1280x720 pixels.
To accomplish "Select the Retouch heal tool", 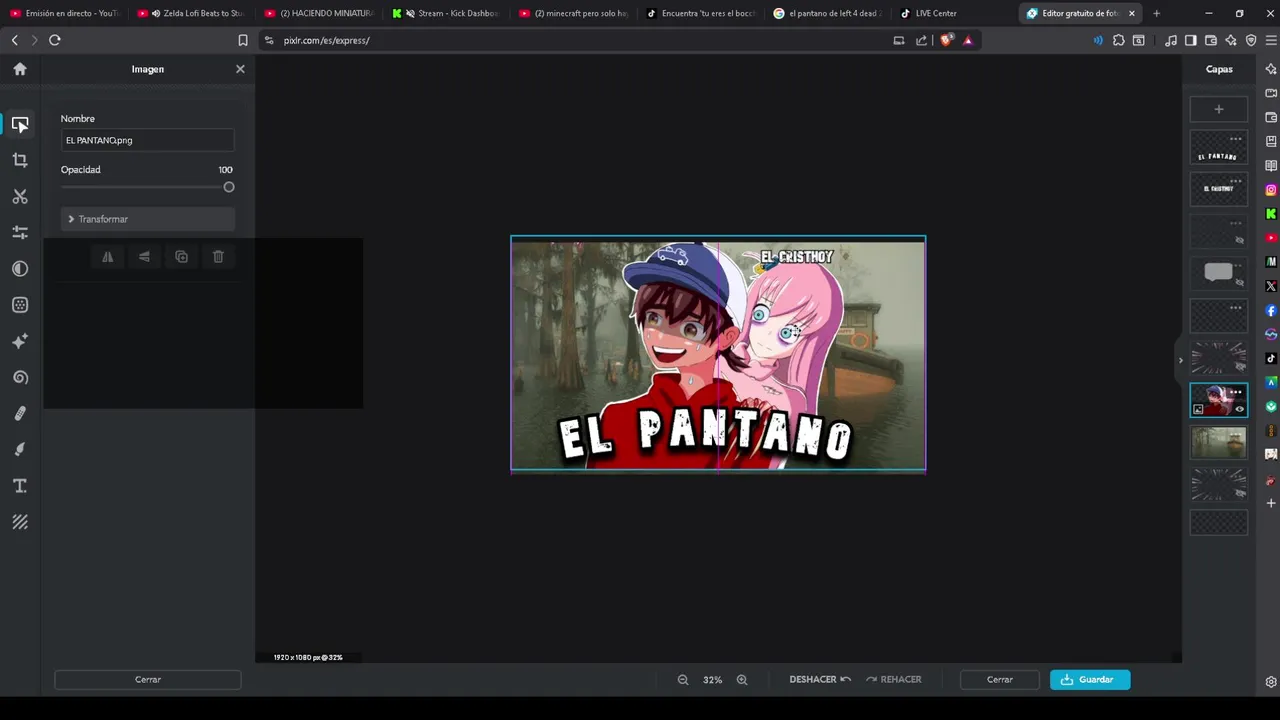I will (x=20, y=413).
